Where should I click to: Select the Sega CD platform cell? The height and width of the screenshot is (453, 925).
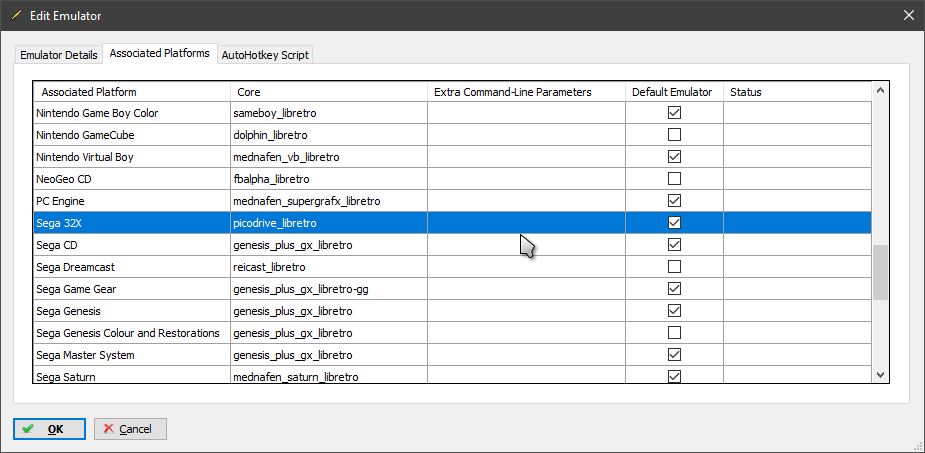coord(132,245)
